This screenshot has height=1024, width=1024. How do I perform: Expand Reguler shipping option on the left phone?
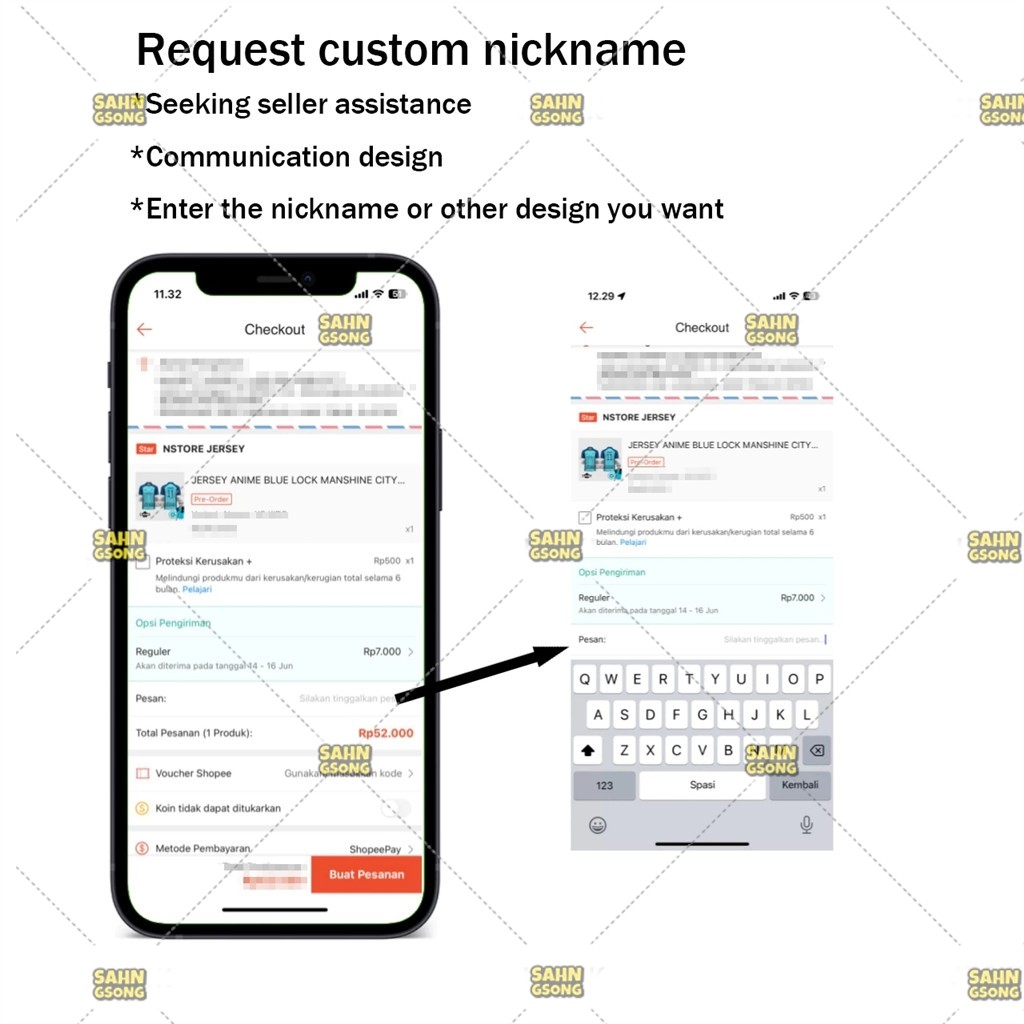pyautogui.click(x=410, y=652)
